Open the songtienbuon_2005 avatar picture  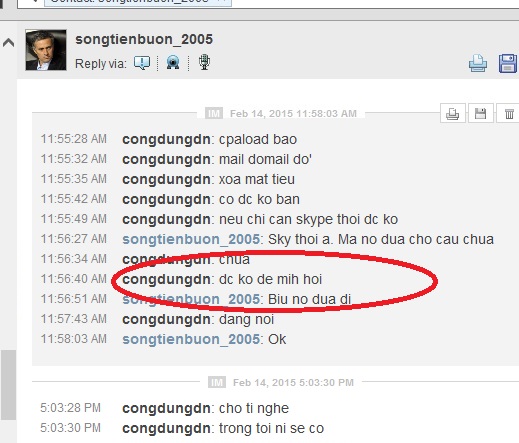click(x=46, y=50)
